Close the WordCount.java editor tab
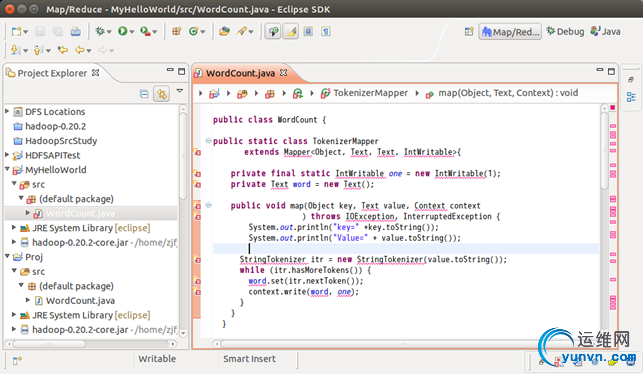This screenshot has width=643, height=374. pyautogui.click(x=283, y=73)
